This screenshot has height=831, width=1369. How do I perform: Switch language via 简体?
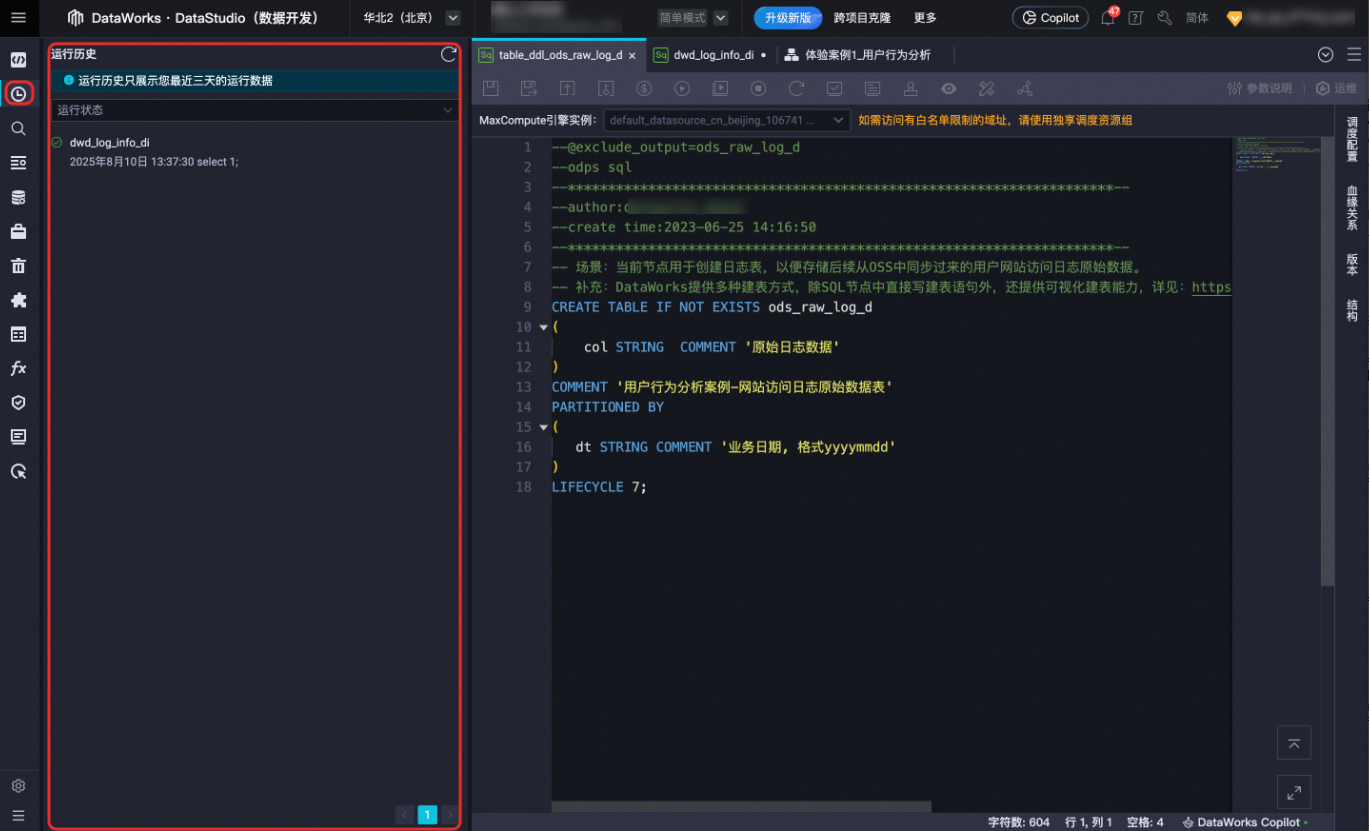(x=1197, y=18)
